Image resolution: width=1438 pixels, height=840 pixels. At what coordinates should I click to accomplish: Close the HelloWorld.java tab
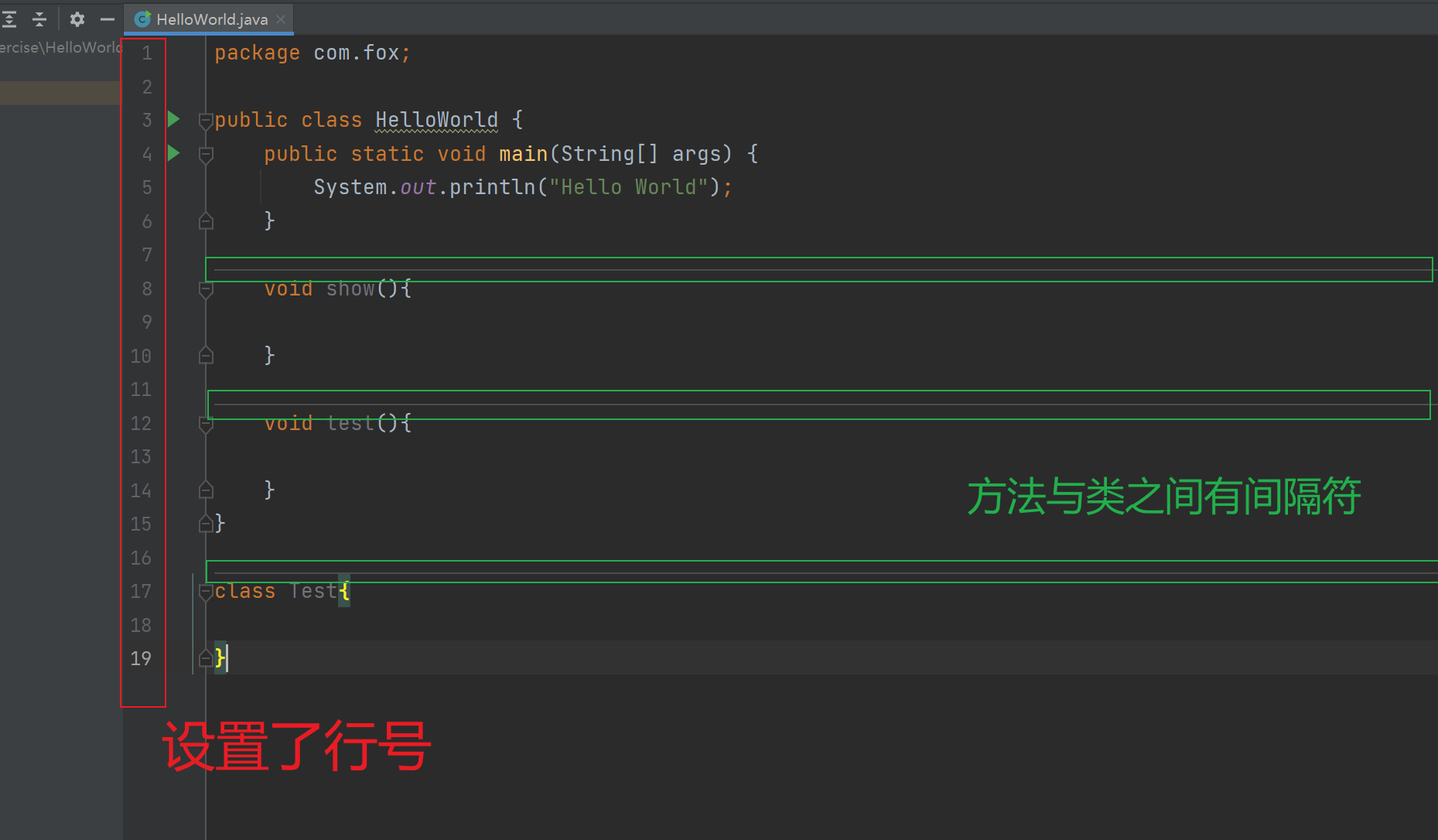click(x=281, y=19)
